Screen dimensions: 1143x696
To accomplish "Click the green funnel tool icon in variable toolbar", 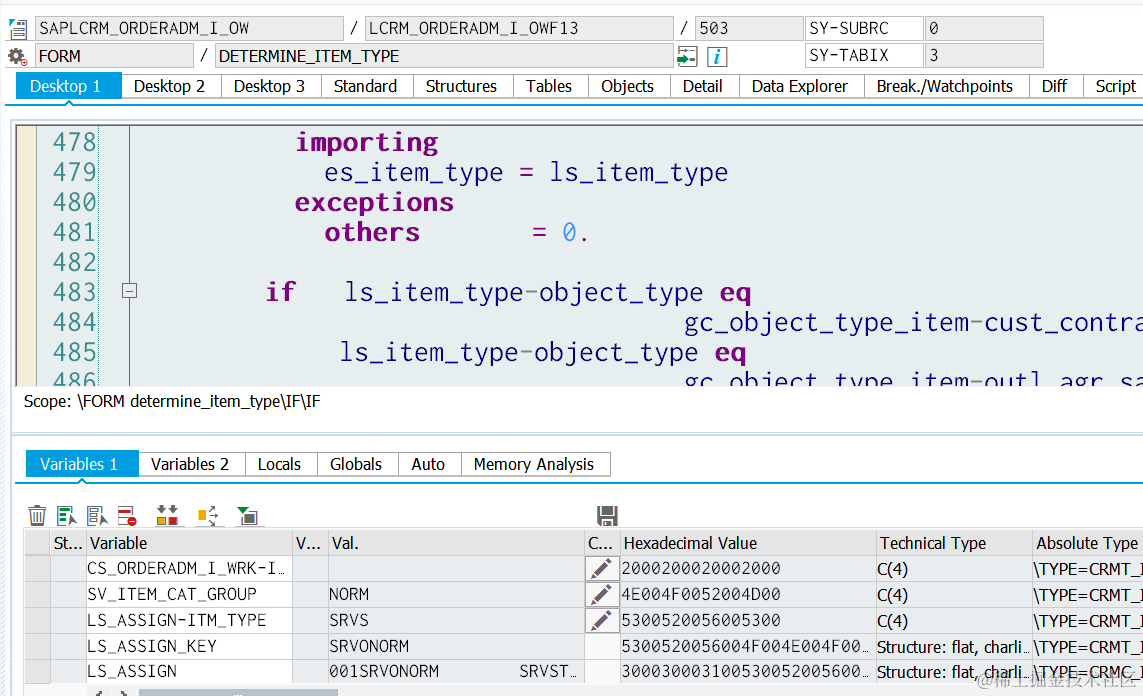I will coord(247,515).
